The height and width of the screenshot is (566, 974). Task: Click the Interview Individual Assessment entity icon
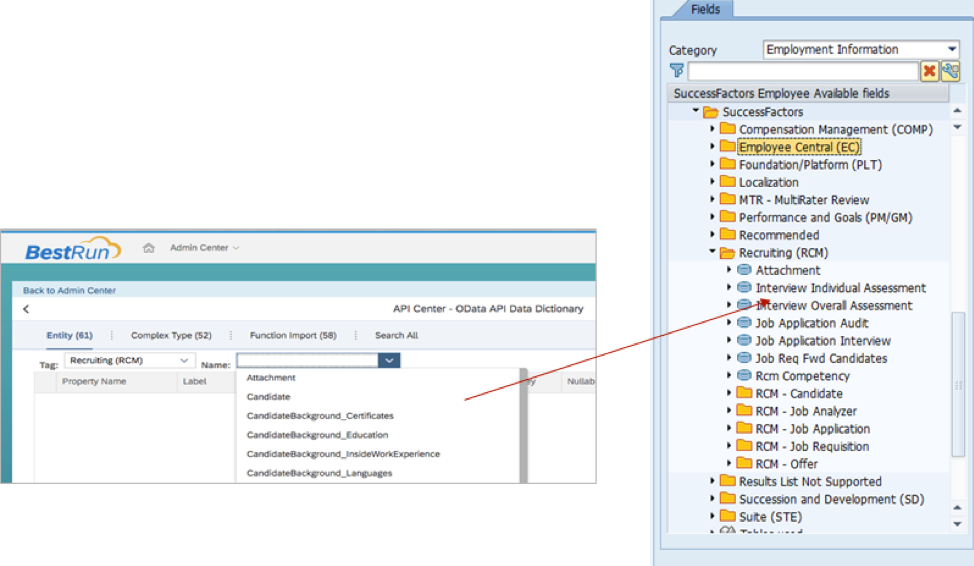point(744,287)
